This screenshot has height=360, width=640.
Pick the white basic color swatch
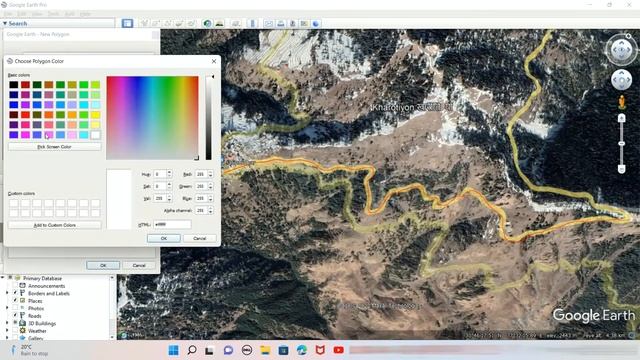point(96,135)
